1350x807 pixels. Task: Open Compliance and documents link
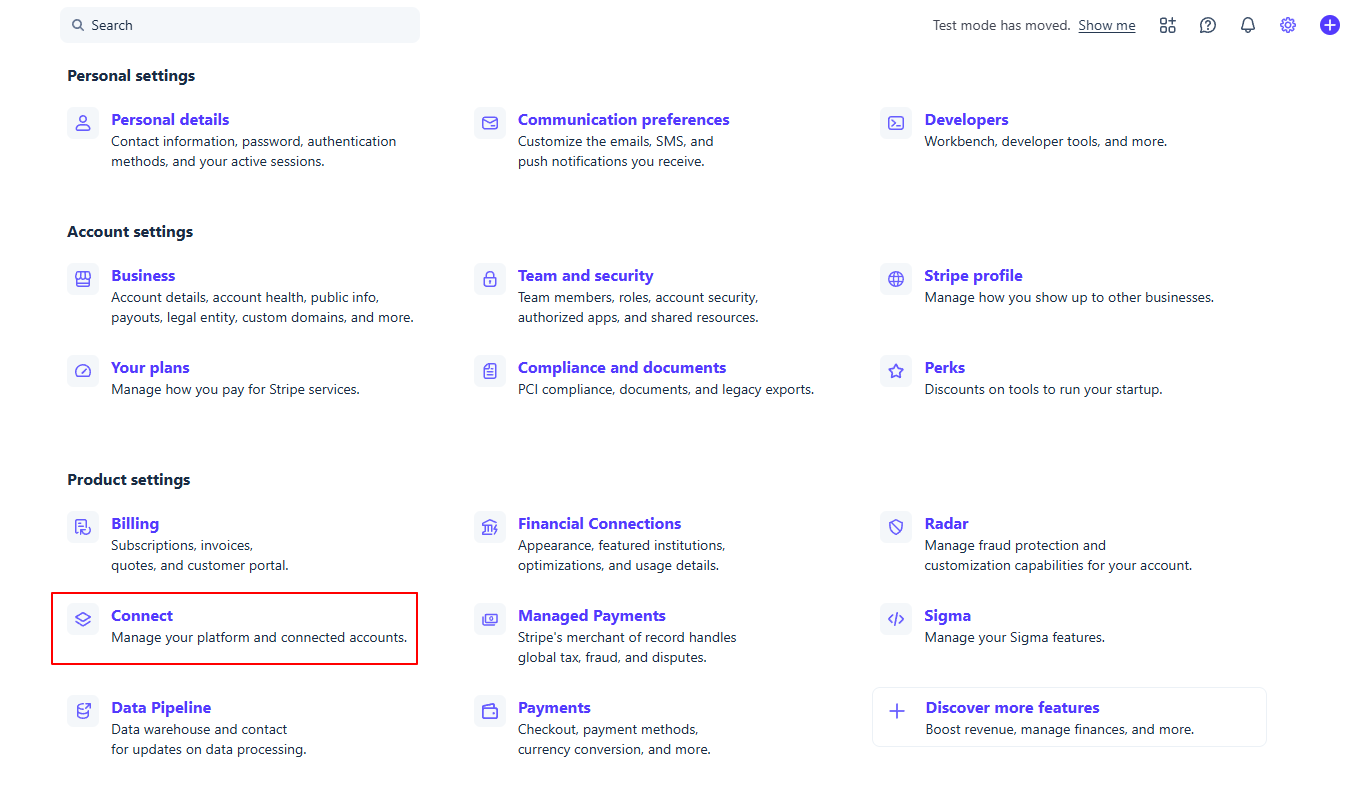[621, 368]
